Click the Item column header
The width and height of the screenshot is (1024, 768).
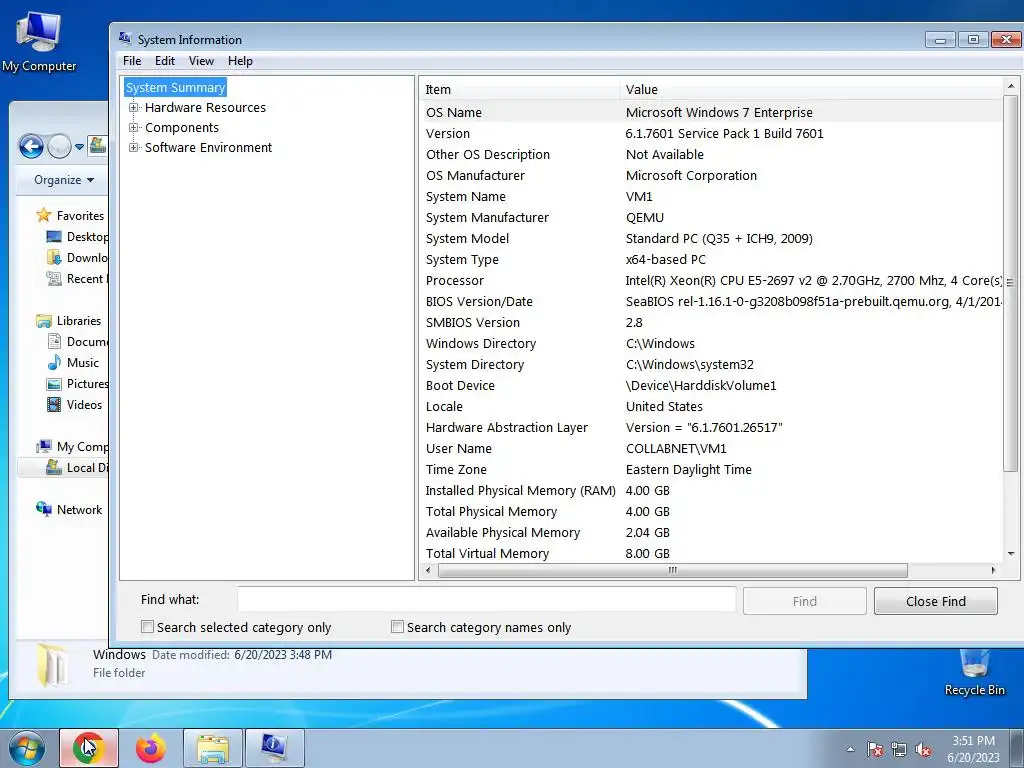pos(519,89)
